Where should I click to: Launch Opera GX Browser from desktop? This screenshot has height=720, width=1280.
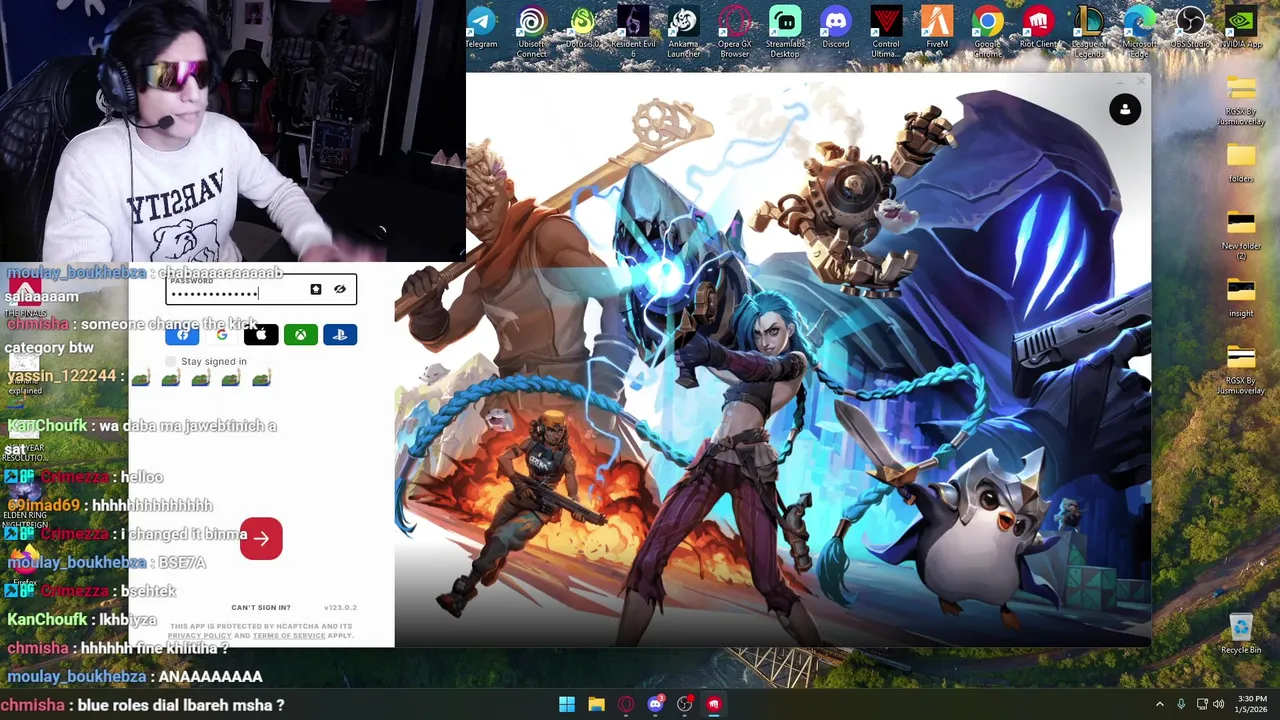click(735, 32)
